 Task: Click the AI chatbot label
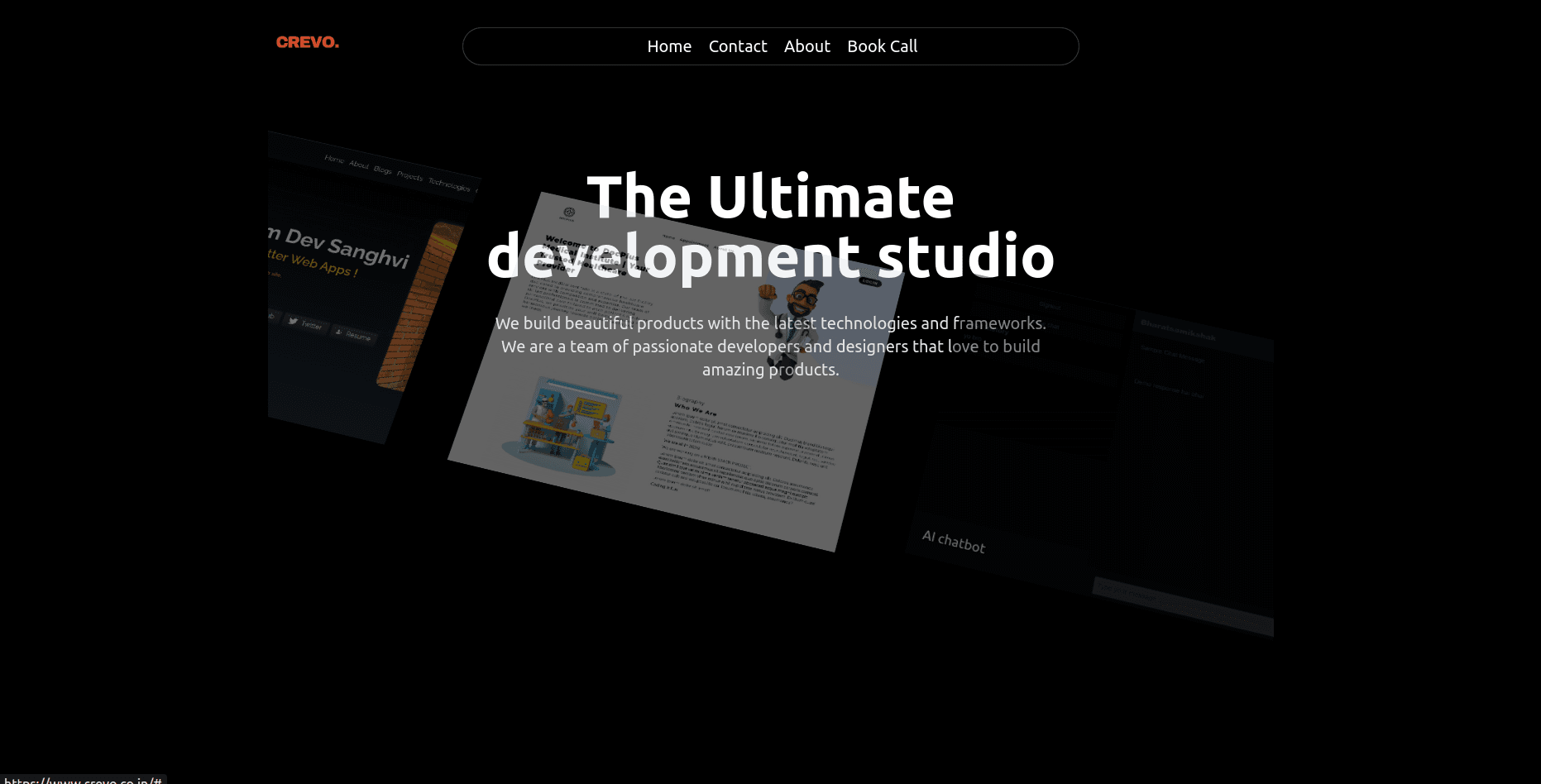953,541
